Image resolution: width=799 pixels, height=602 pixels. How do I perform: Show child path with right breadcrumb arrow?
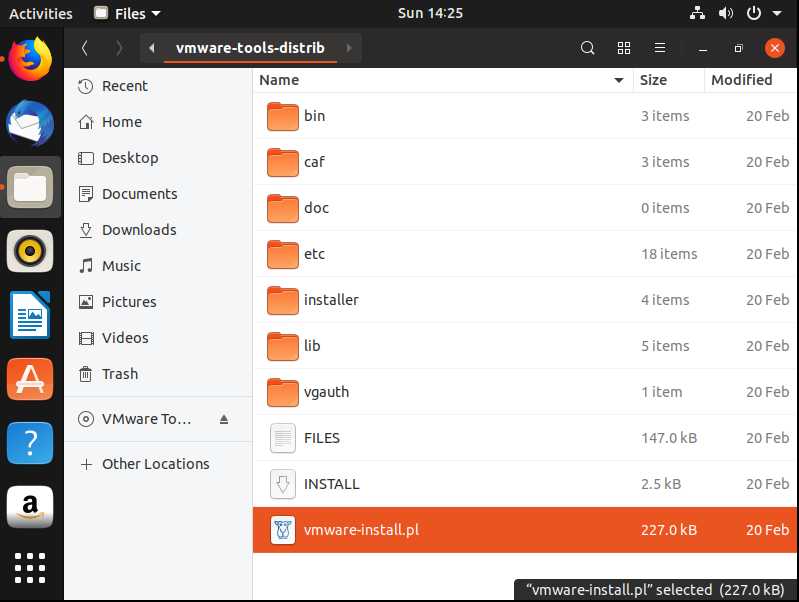point(349,48)
